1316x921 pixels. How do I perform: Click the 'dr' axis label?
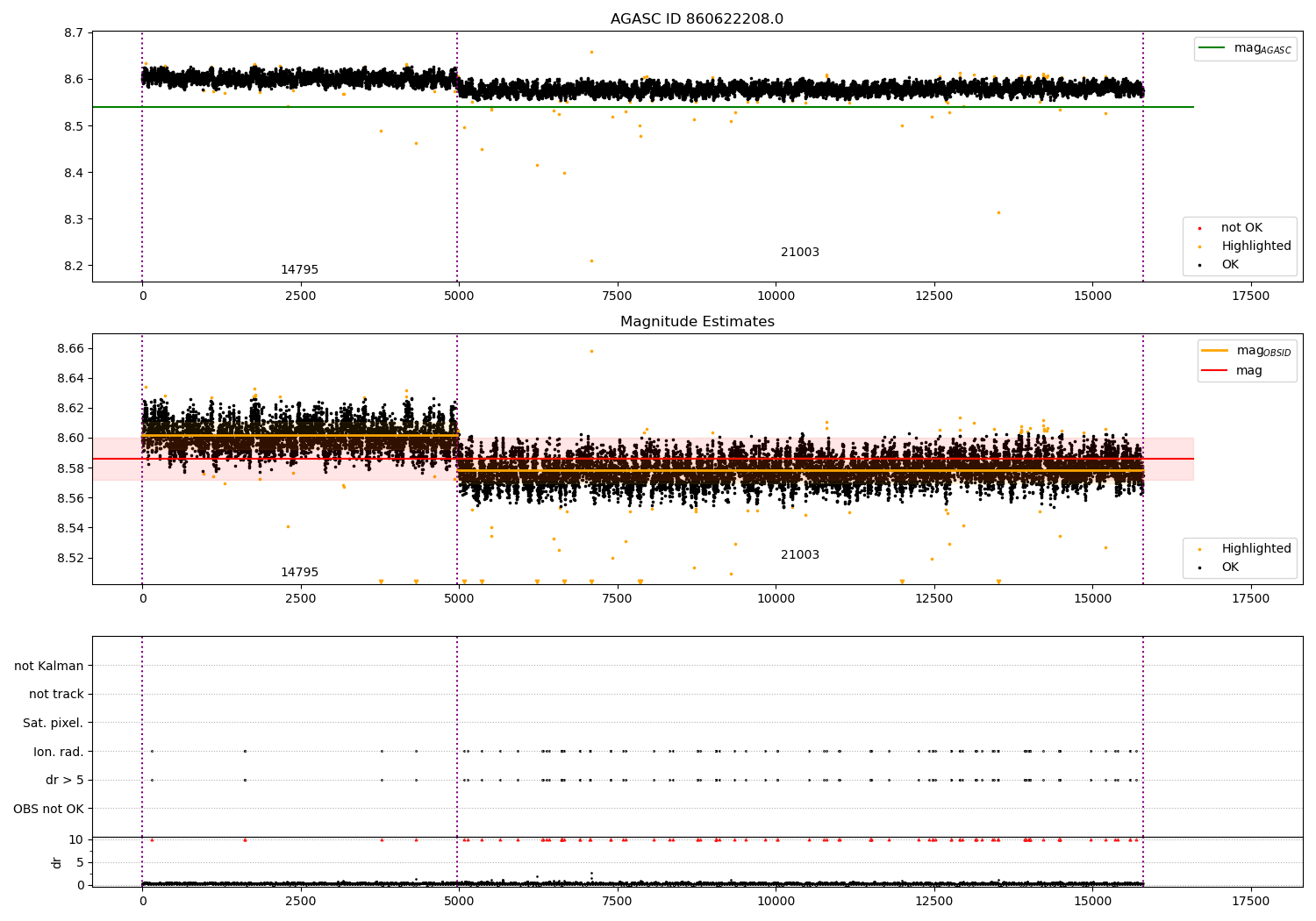coord(57,862)
